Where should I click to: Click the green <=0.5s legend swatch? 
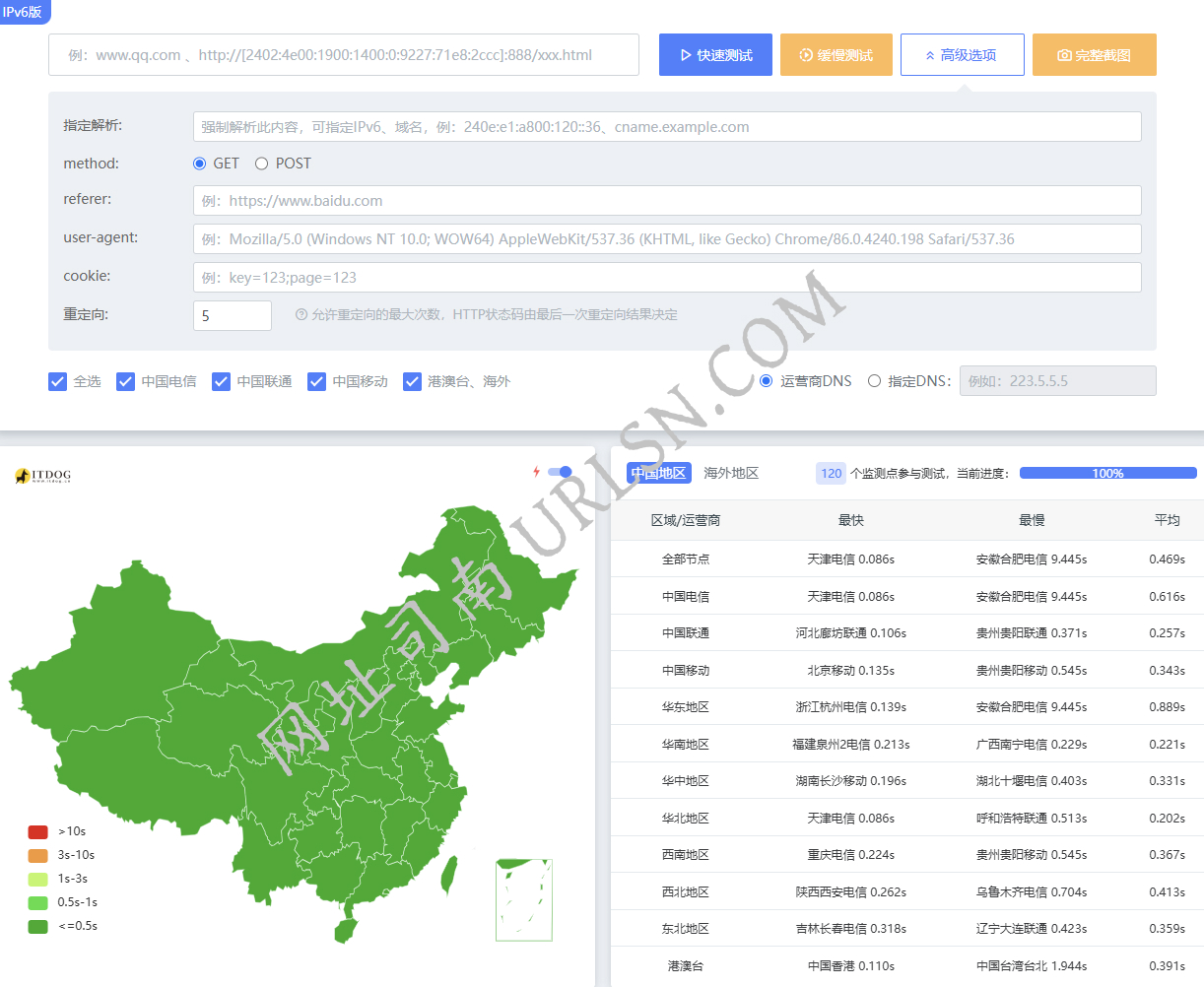(37, 926)
